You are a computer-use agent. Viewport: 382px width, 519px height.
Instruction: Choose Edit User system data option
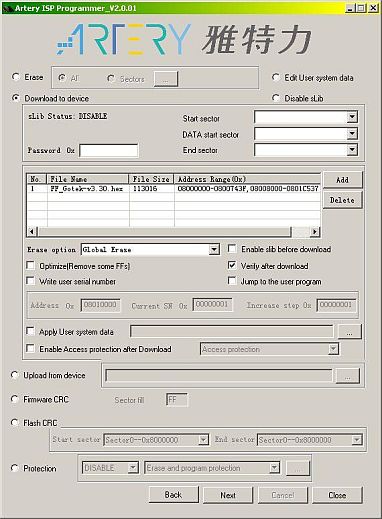click(275, 77)
